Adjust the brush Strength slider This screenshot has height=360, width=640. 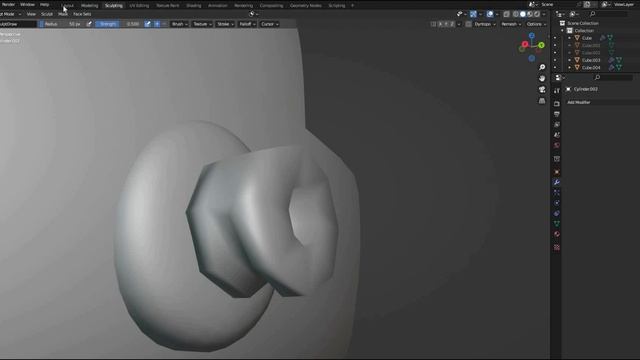[119, 24]
